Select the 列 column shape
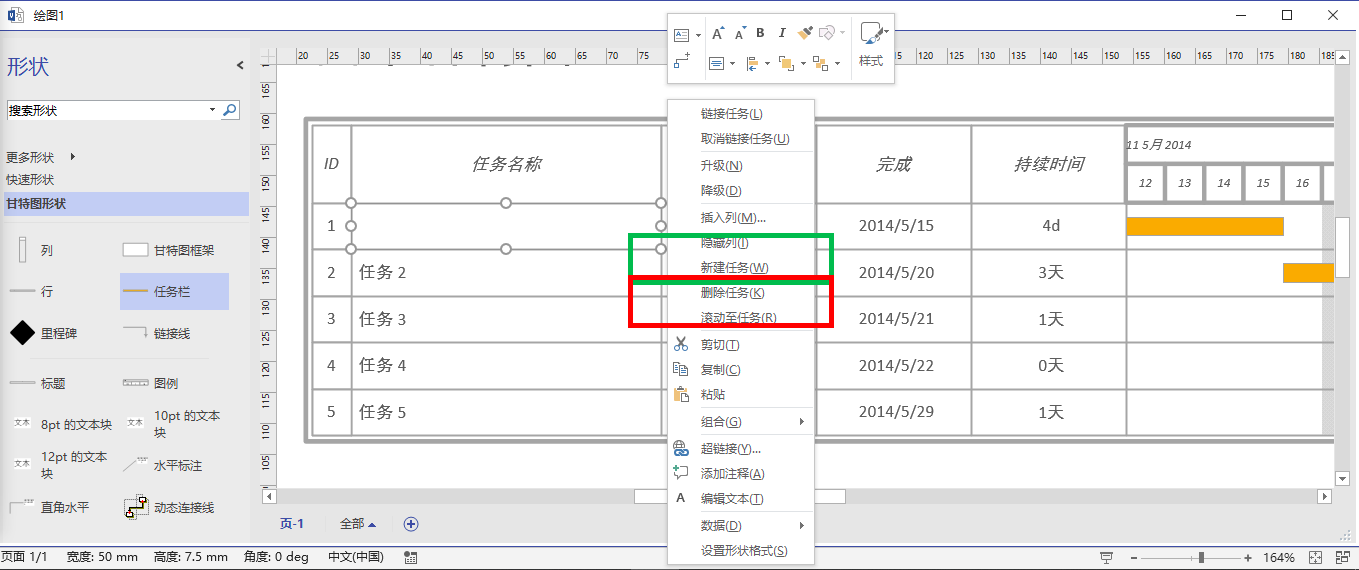Screen dimensions: 1359x570 point(34,250)
